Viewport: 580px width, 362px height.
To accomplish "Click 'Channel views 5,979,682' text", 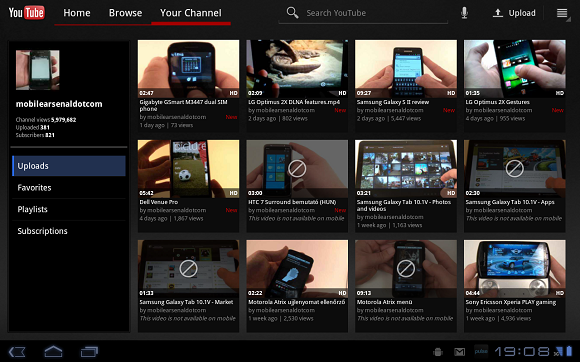I will 46,119.
